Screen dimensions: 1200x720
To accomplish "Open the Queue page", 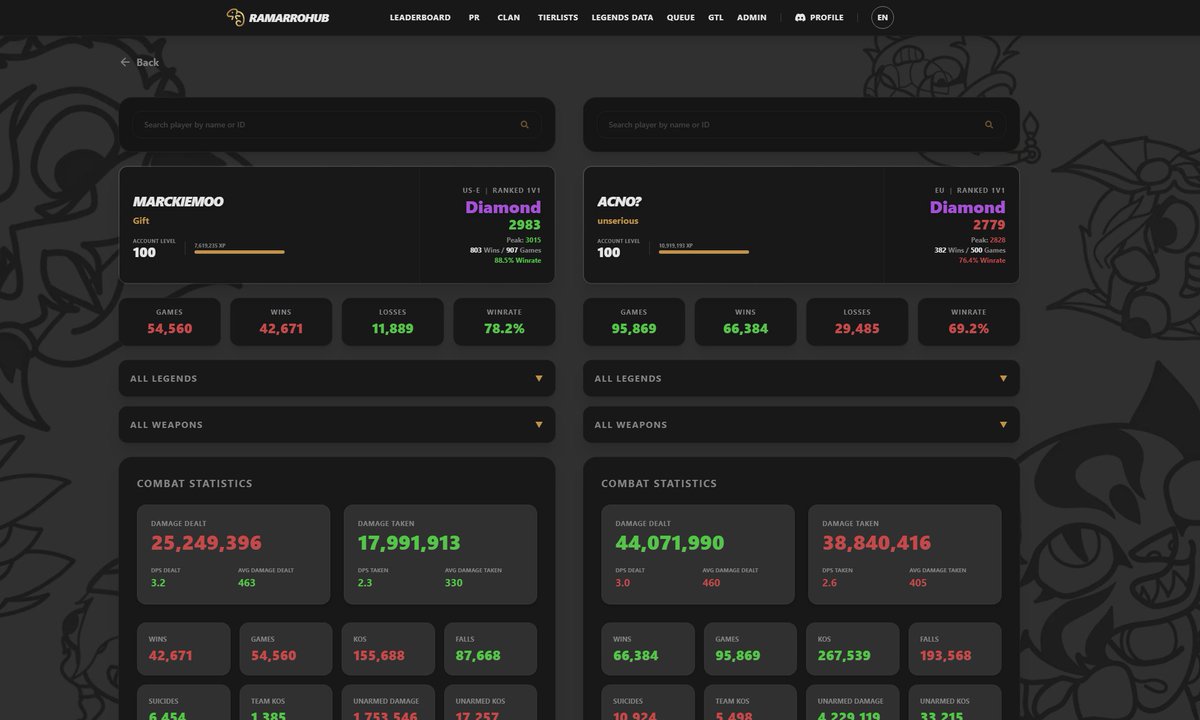I will (x=681, y=17).
